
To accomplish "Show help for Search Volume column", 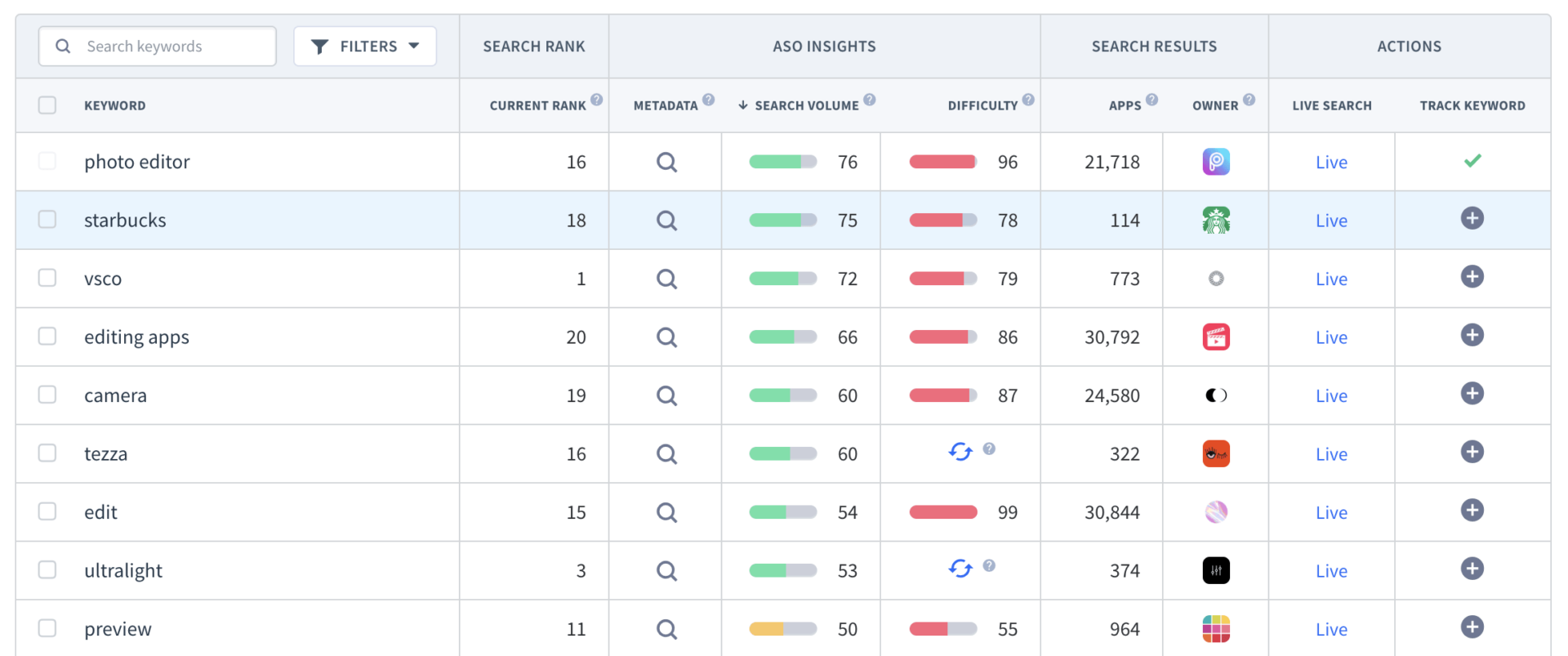I will point(870,100).
